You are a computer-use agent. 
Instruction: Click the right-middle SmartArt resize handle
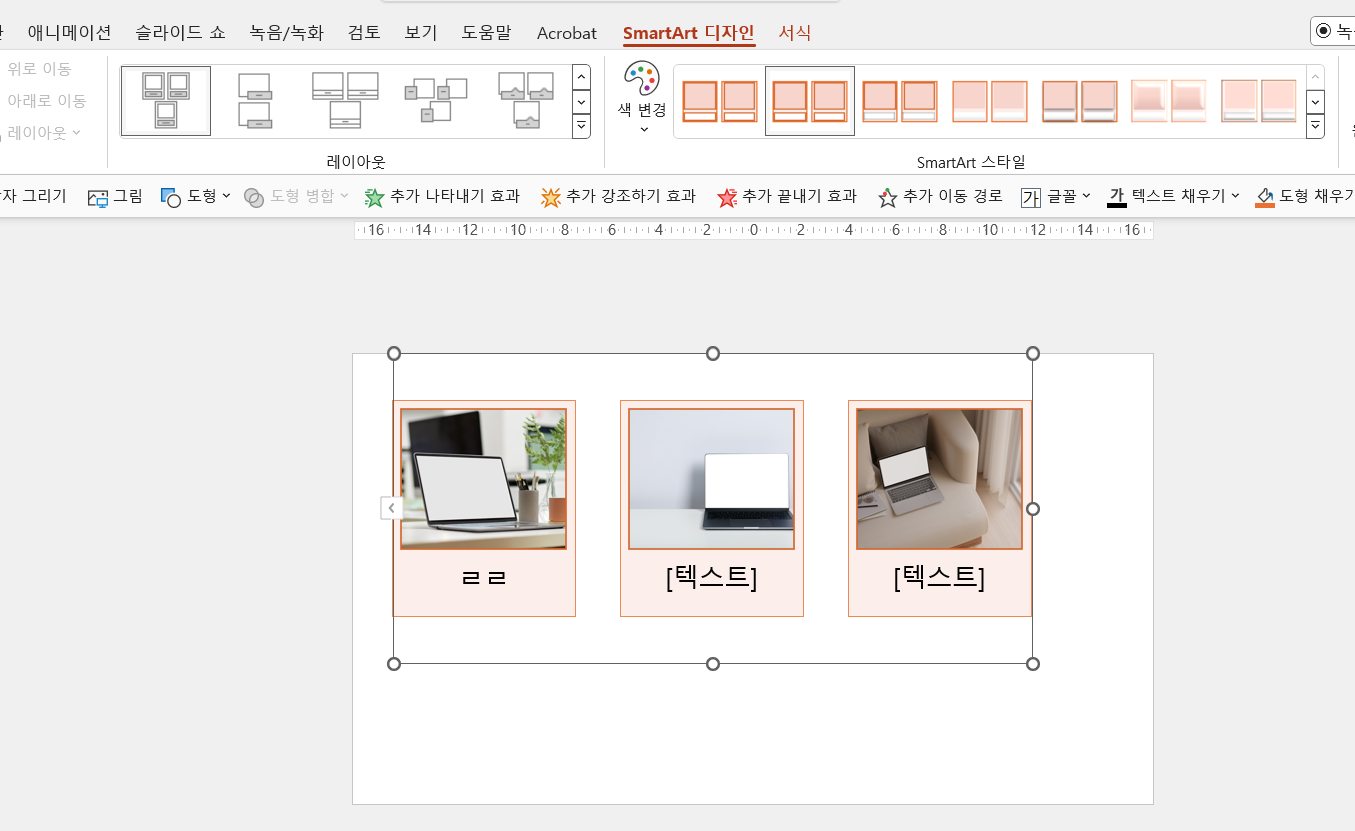coord(1033,508)
